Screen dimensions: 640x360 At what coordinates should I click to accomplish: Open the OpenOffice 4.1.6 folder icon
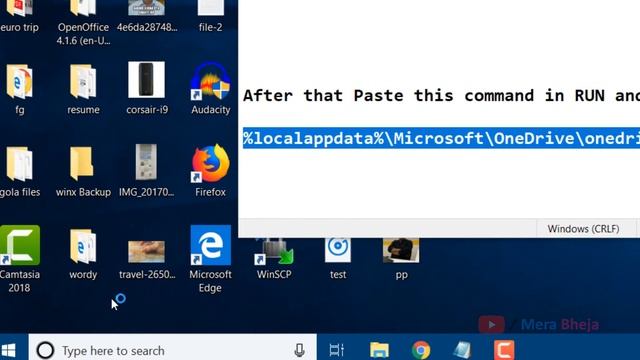(83, 22)
